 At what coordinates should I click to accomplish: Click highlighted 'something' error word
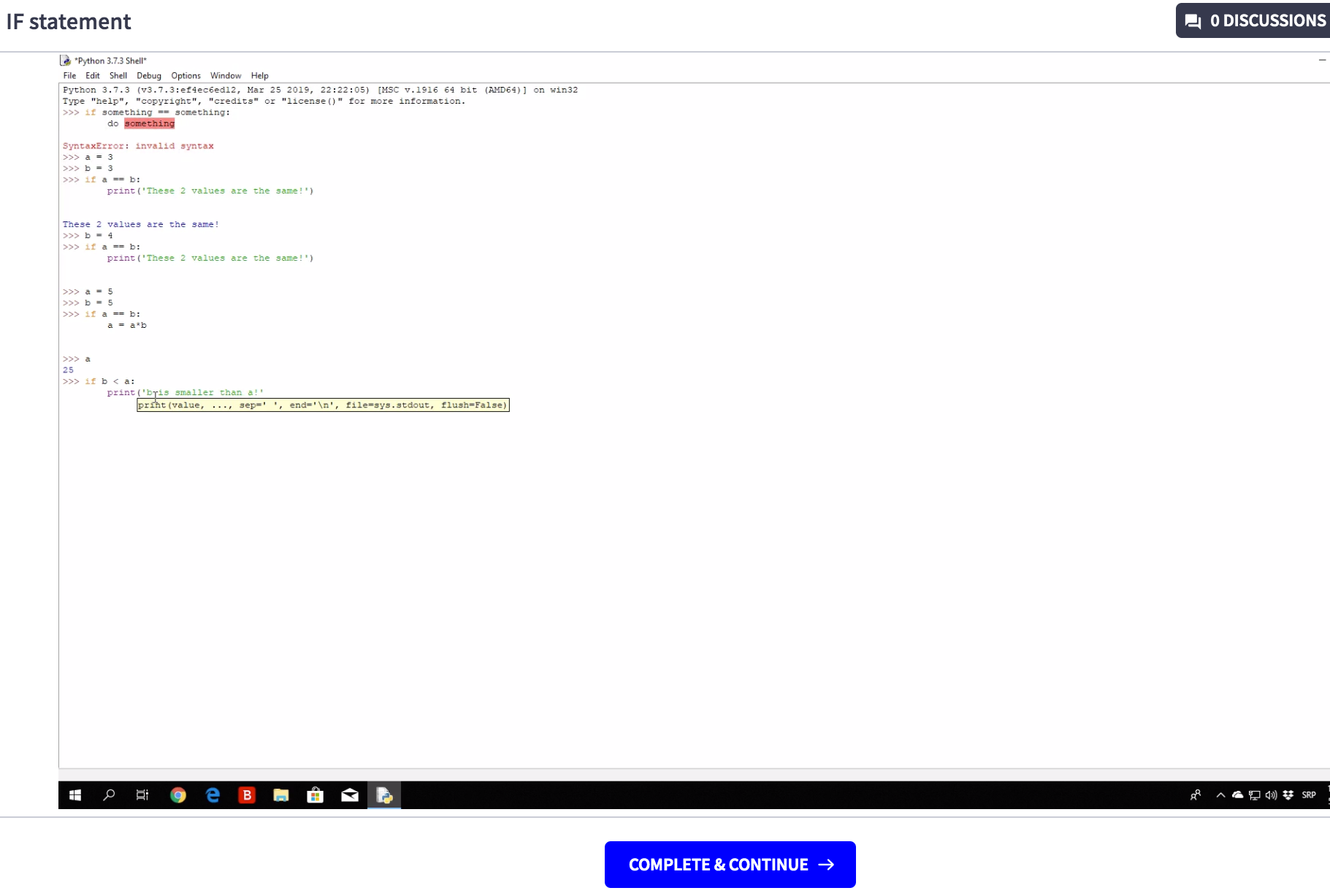tap(150, 123)
